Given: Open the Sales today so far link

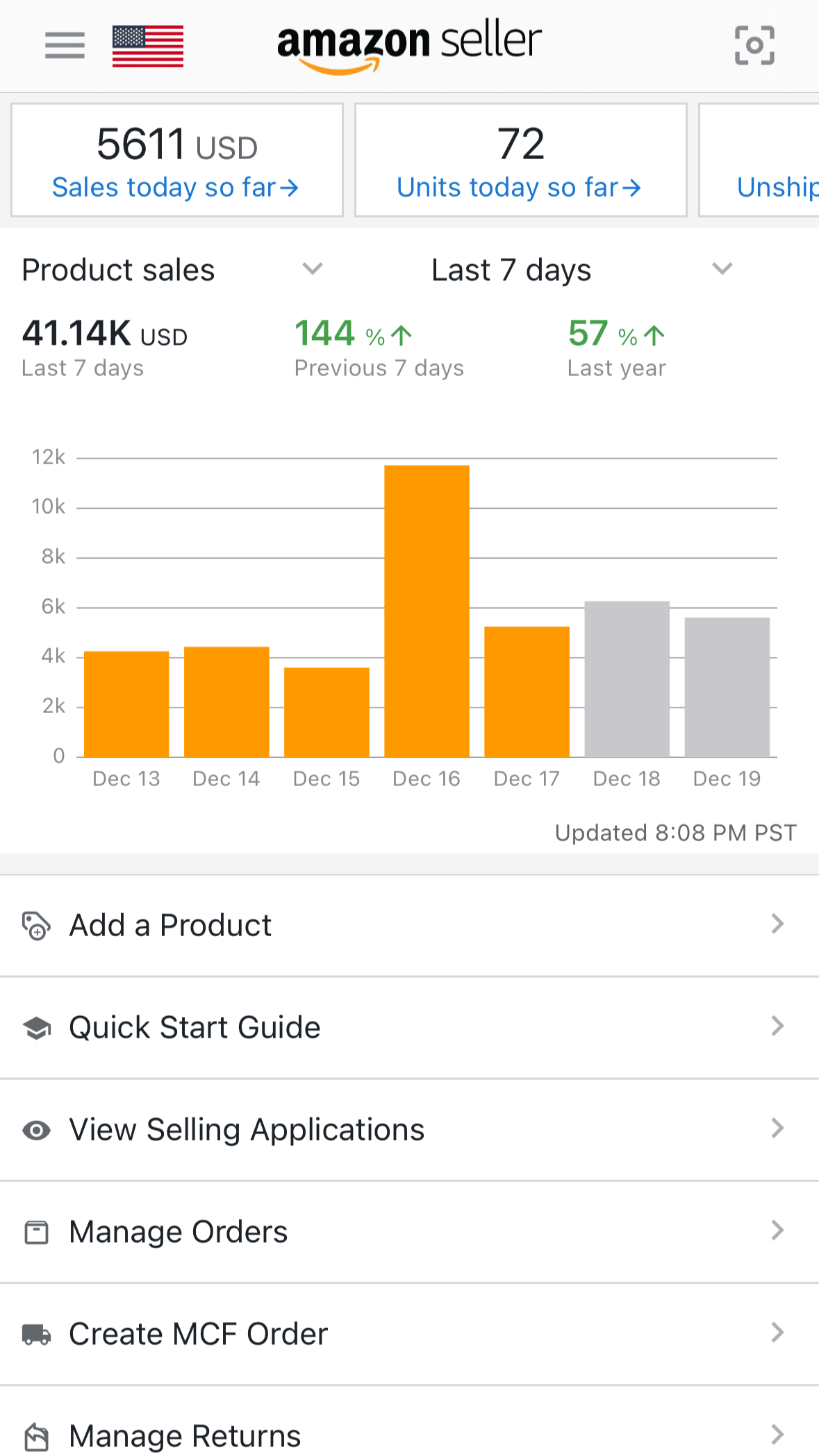Looking at the screenshot, I should 176,188.
